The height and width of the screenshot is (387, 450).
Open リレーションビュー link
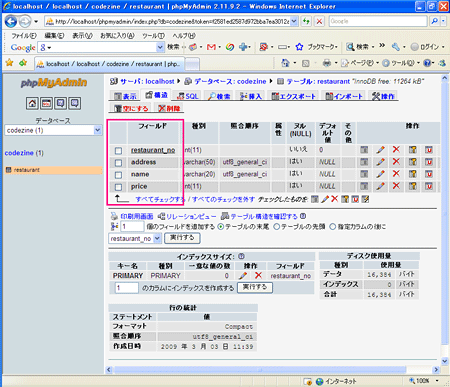[x=191, y=216]
